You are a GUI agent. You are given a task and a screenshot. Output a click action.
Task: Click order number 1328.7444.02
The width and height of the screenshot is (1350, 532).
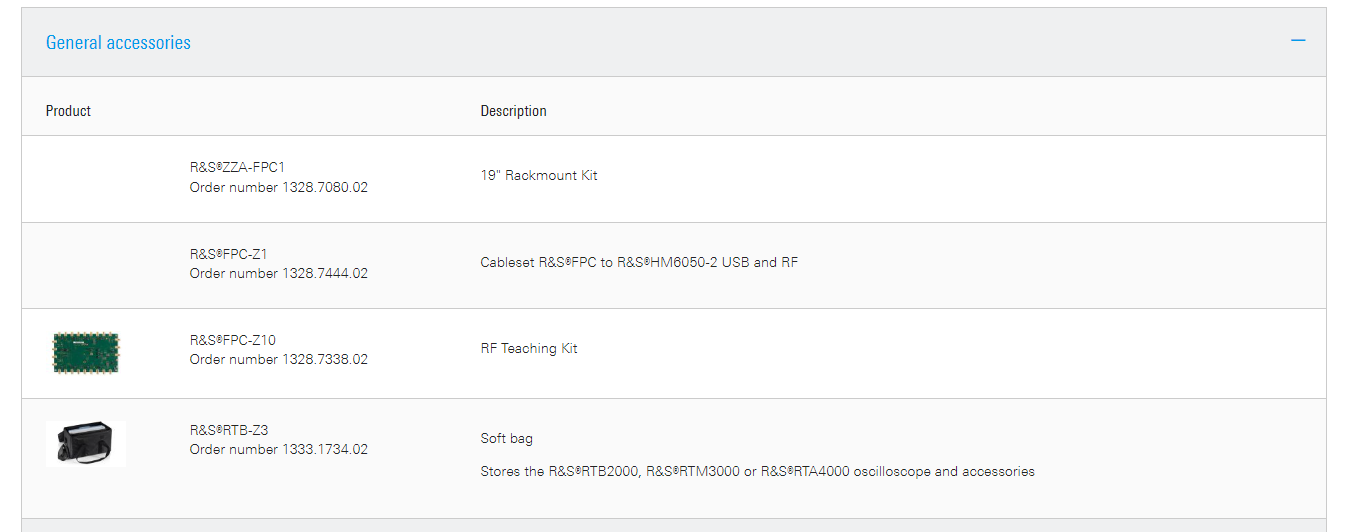(x=279, y=273)
